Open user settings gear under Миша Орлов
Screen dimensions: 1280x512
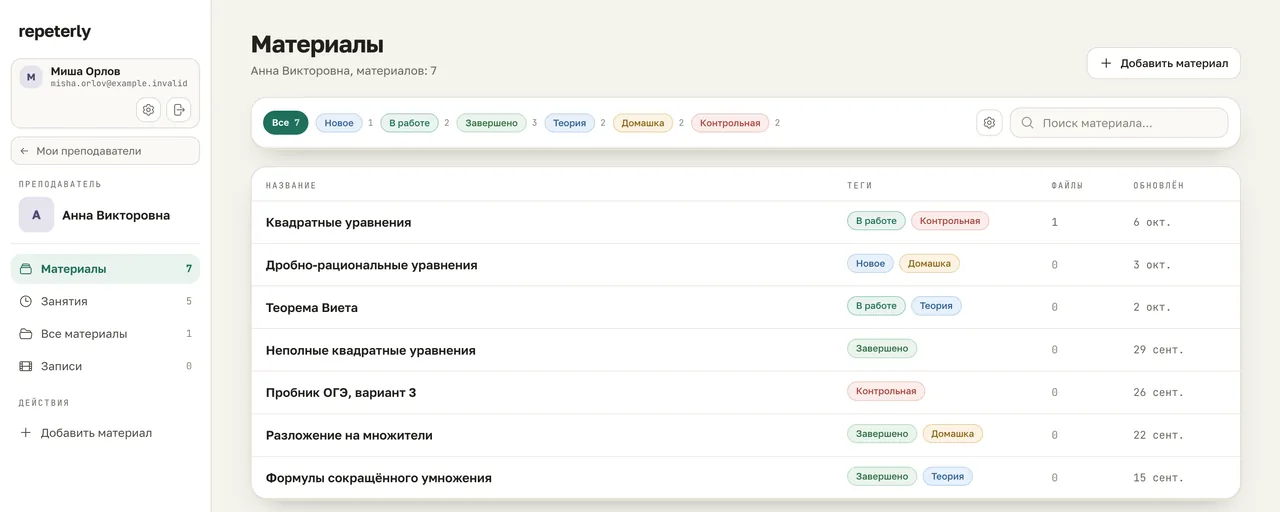148,110
